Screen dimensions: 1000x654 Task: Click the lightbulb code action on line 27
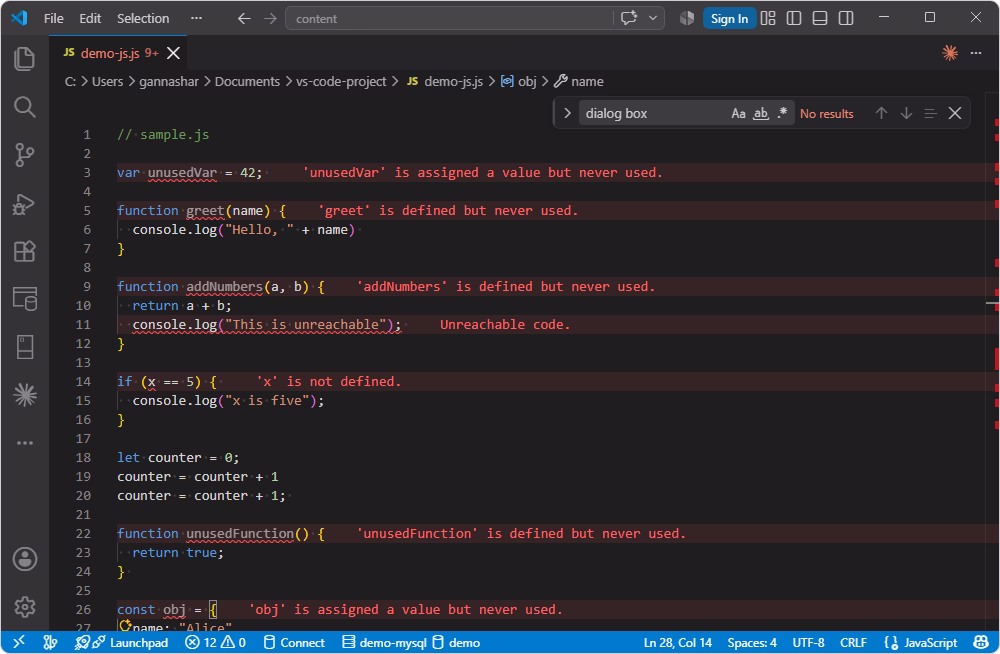125,626
